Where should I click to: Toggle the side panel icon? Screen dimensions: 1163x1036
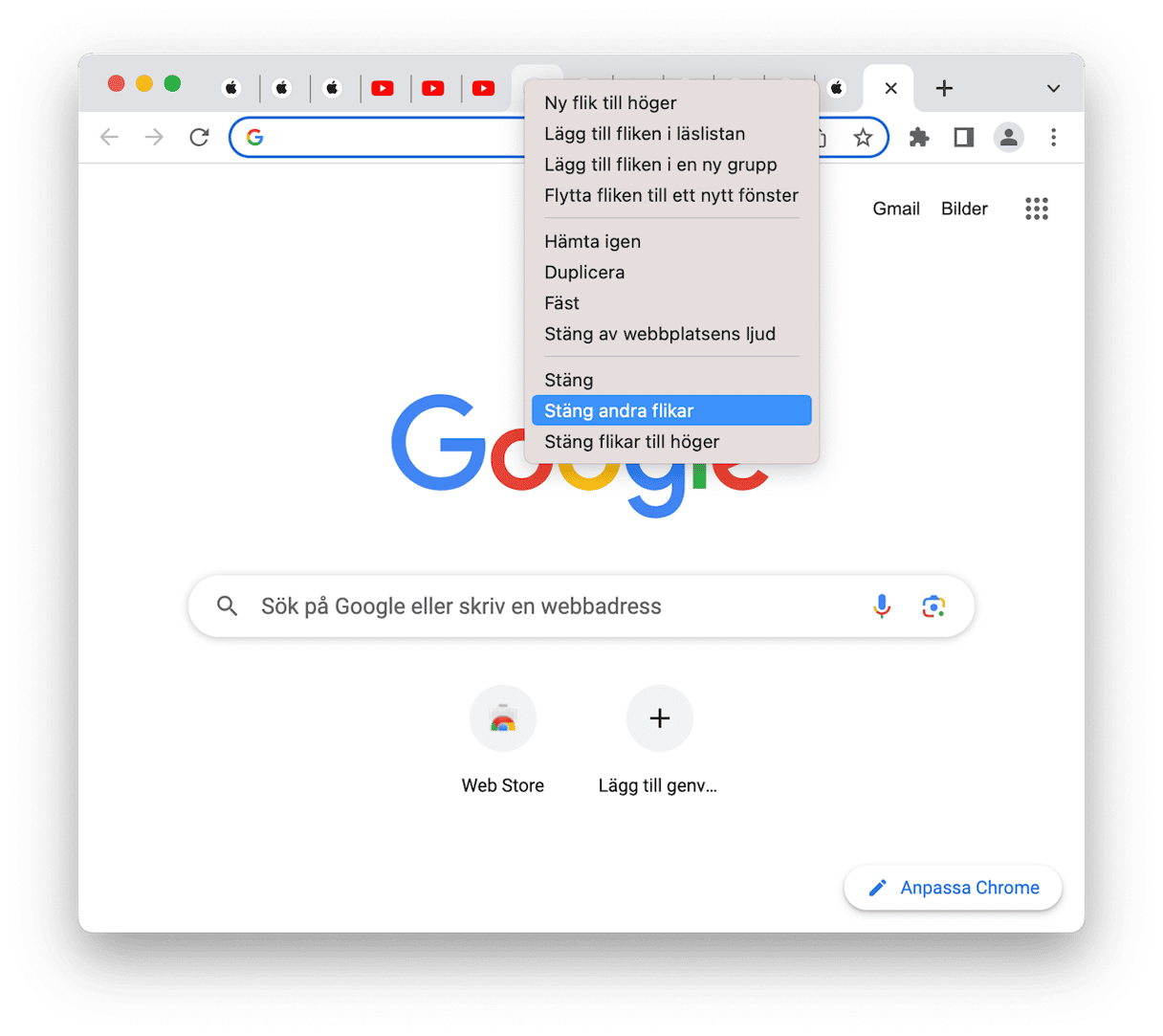tap(963, 138)
